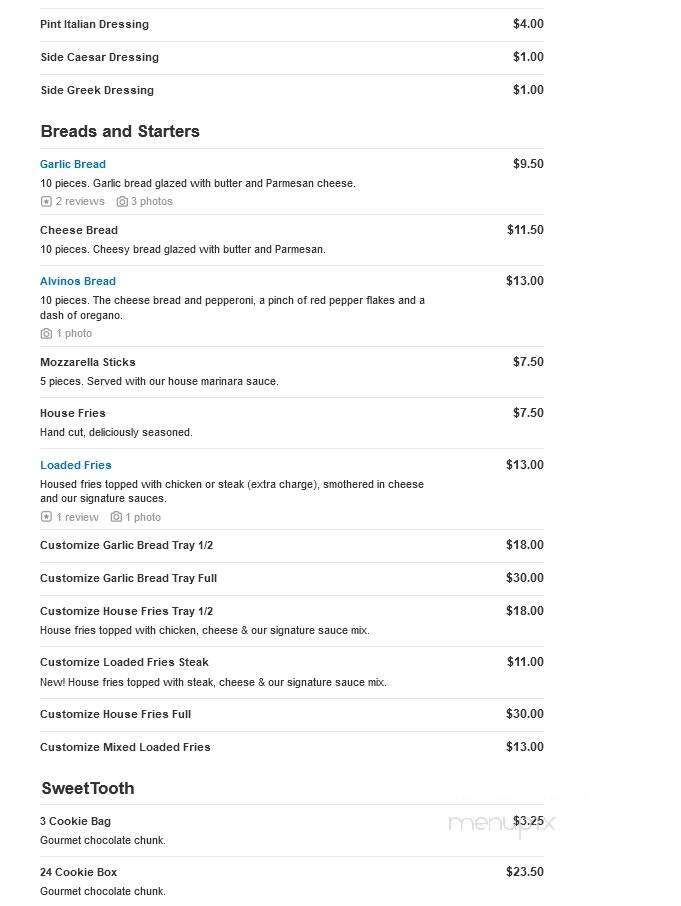Select the Cheese Bread item title

click(x=79, y=230)
